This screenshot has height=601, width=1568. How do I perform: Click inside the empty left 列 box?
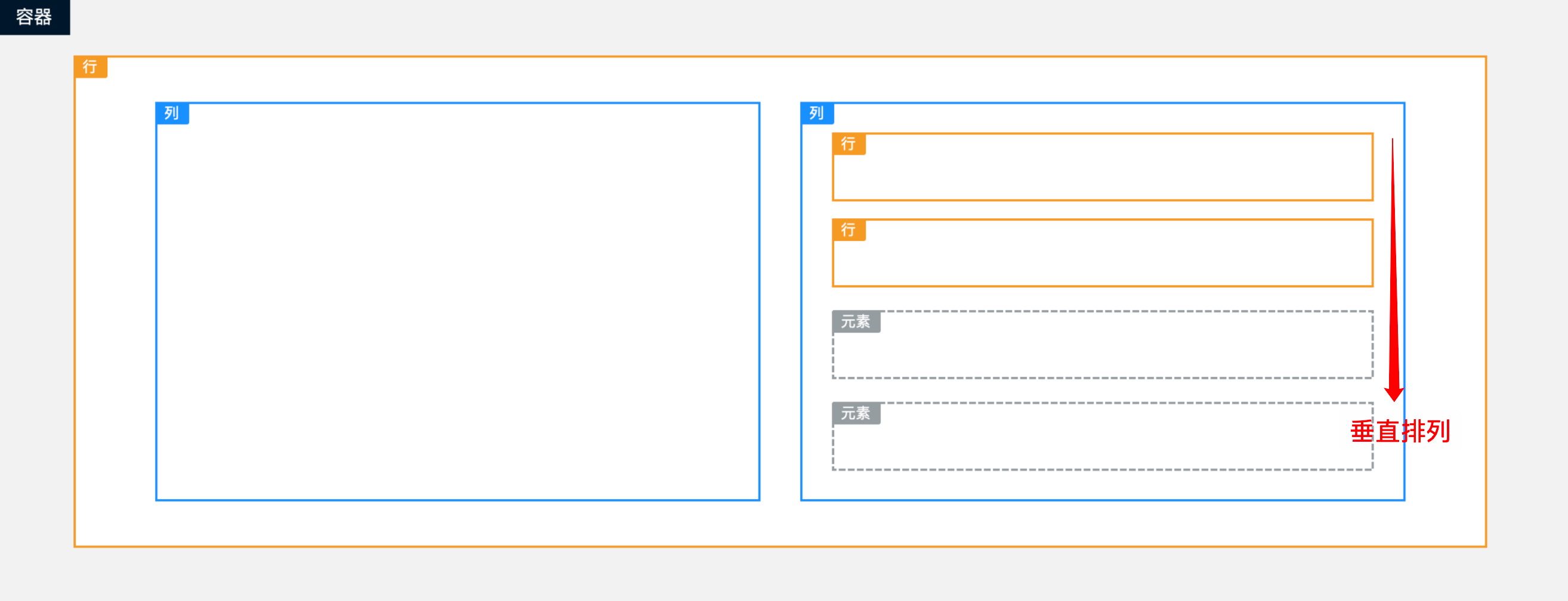(x=458, y=304)
